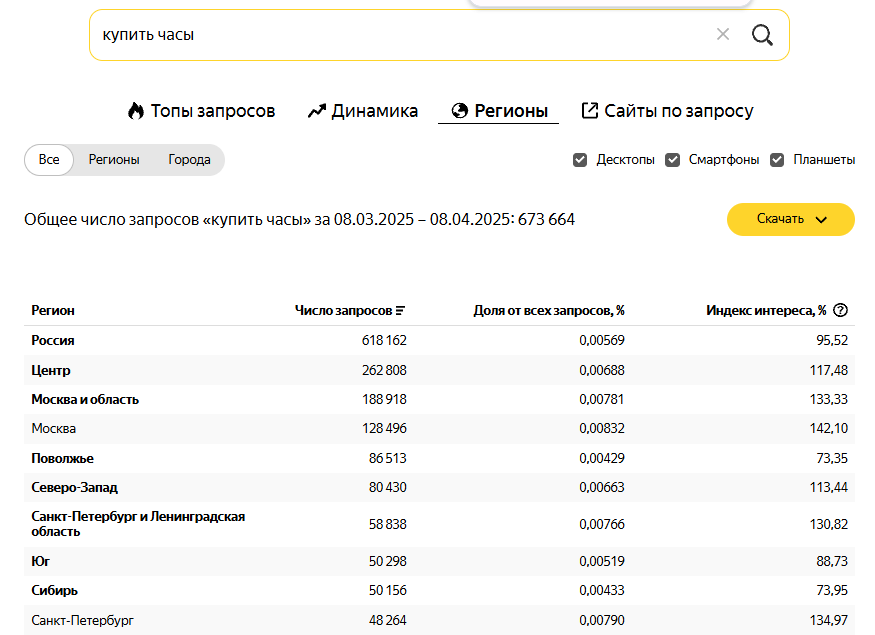Click the globe icon beside Регионы

pos(459,111)
